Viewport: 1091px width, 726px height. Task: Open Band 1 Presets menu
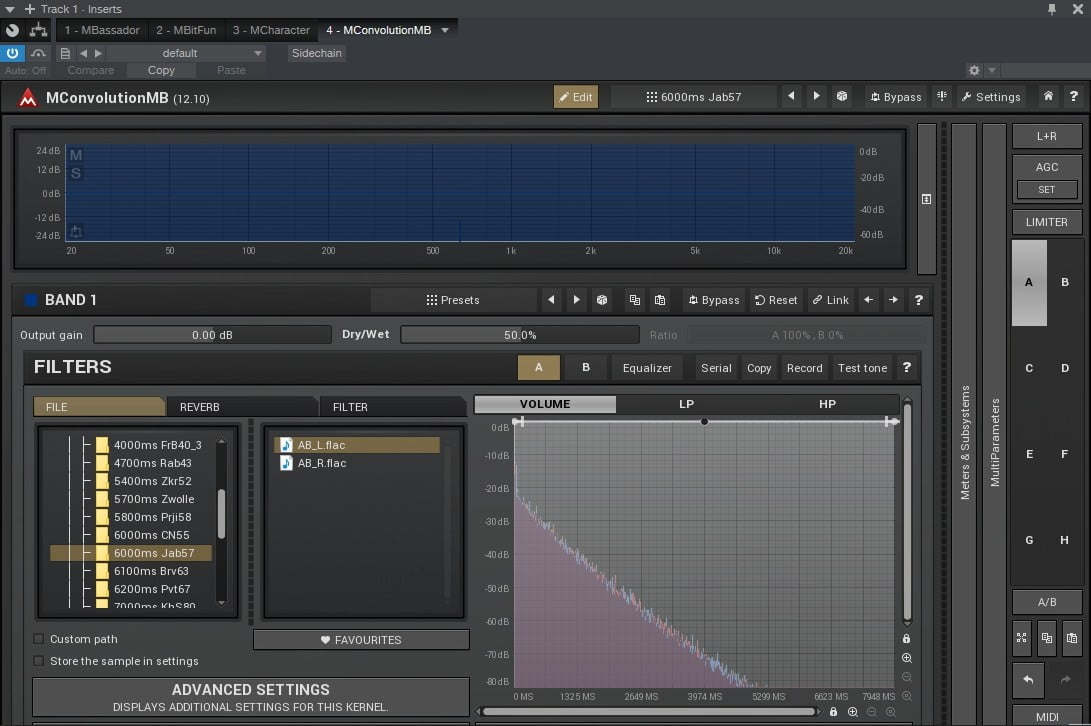pyautogui.click(x=453, y=300)
